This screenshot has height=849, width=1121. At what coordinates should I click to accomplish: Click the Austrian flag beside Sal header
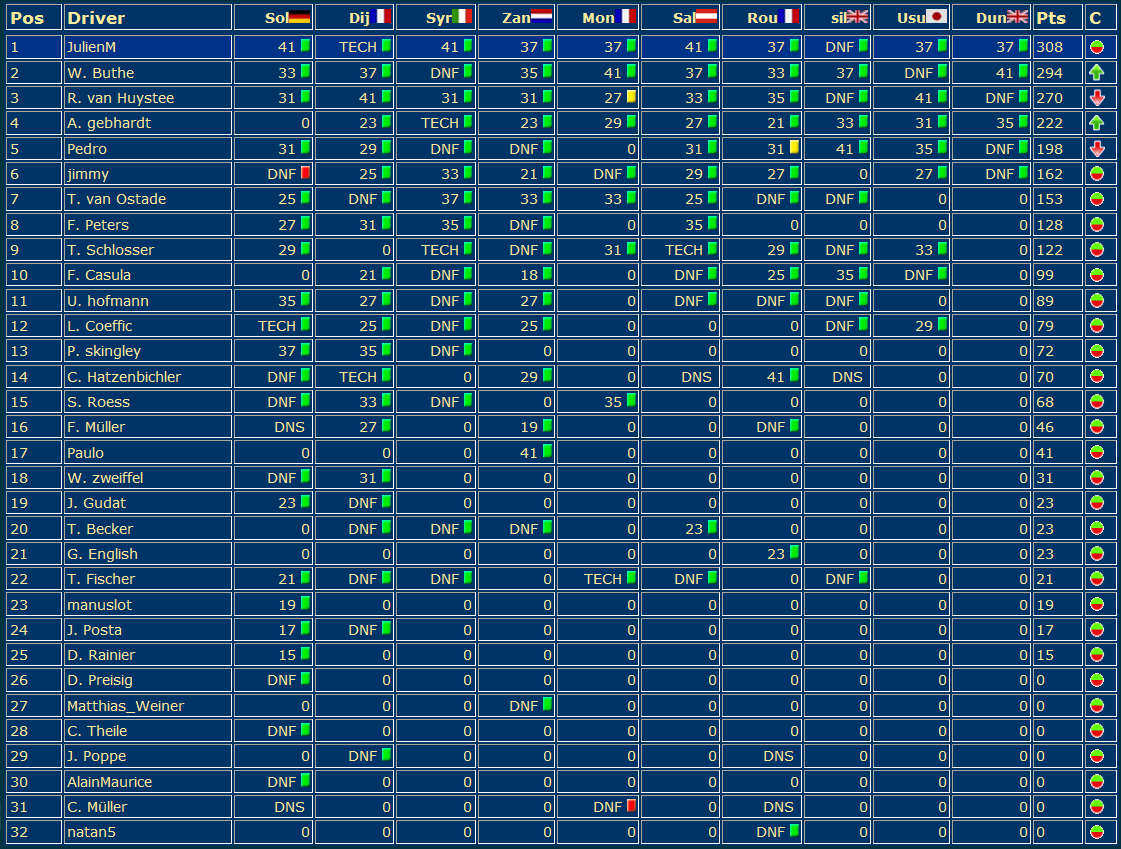(705, 17)
